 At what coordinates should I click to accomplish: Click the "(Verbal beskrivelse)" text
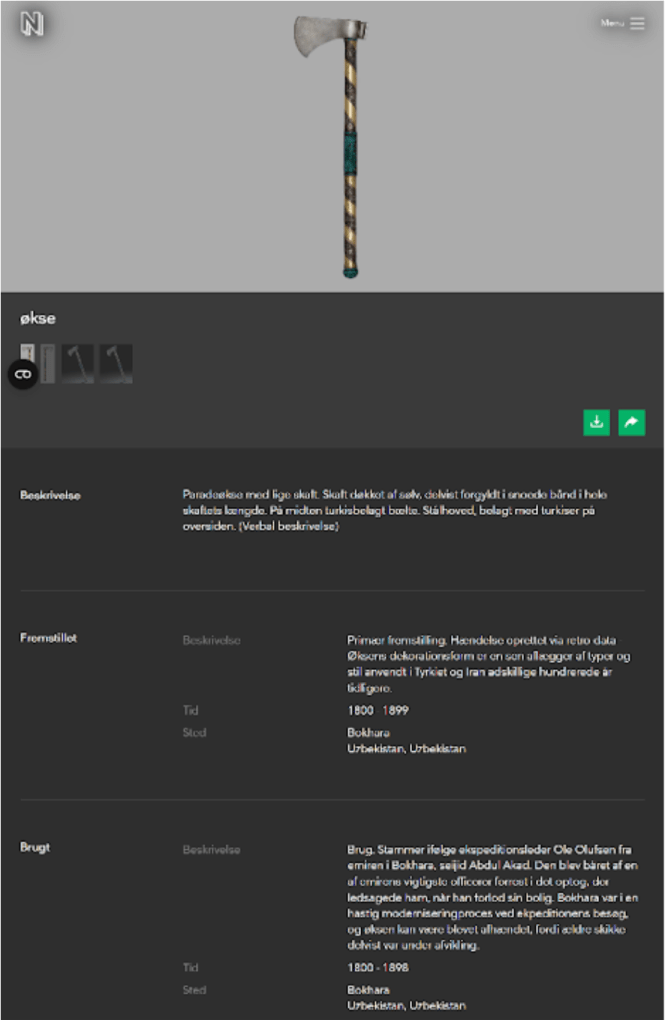[x=289, y=526]
